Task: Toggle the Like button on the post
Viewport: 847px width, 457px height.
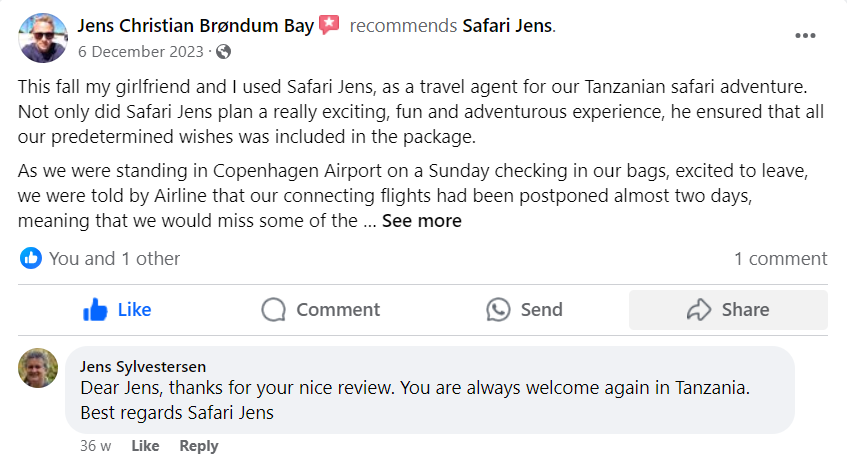Action: 118,310
